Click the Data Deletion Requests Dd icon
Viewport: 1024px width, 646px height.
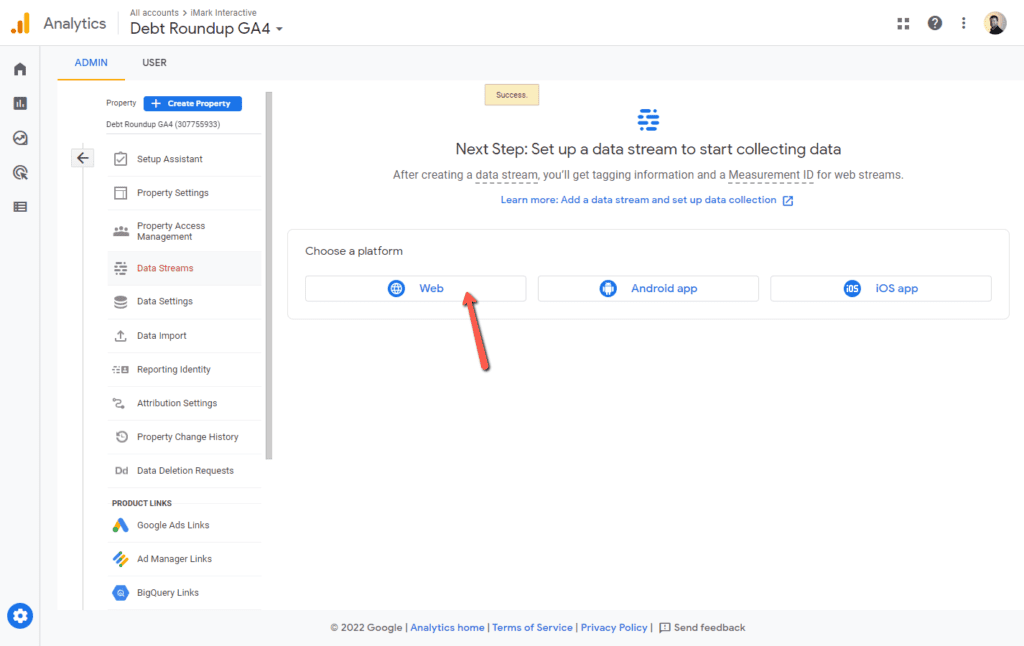[x=121, y=470]
